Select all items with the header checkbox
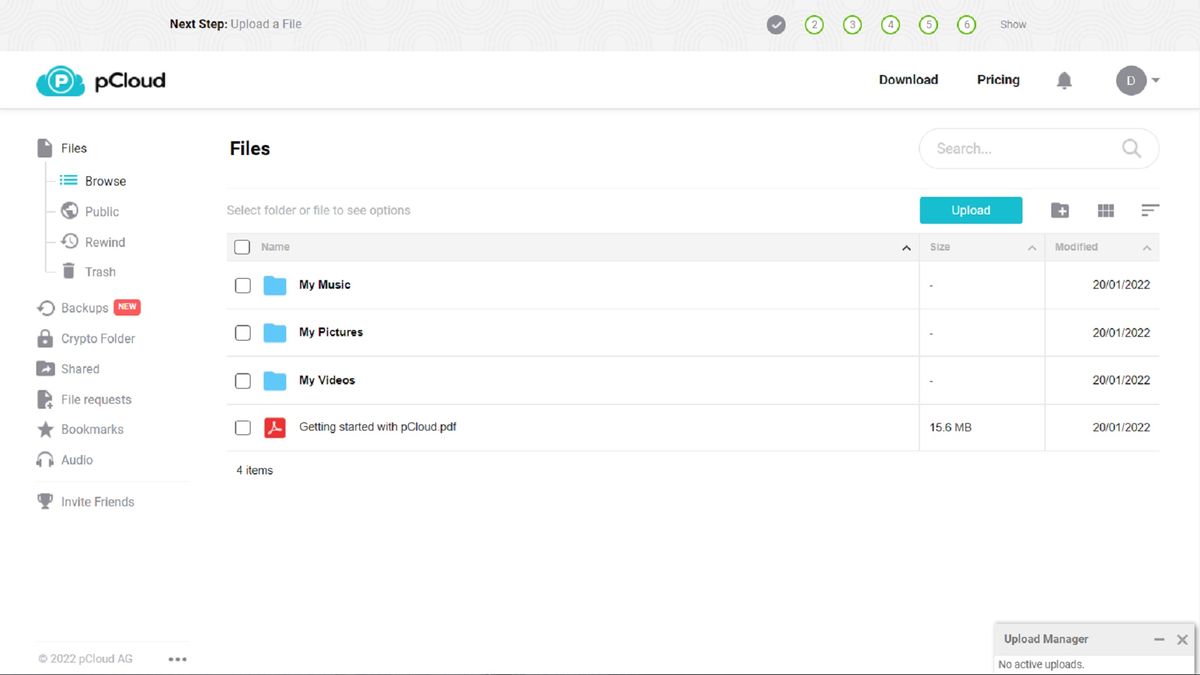Viewport: 1200px width, 675px height. pos(242,246)
